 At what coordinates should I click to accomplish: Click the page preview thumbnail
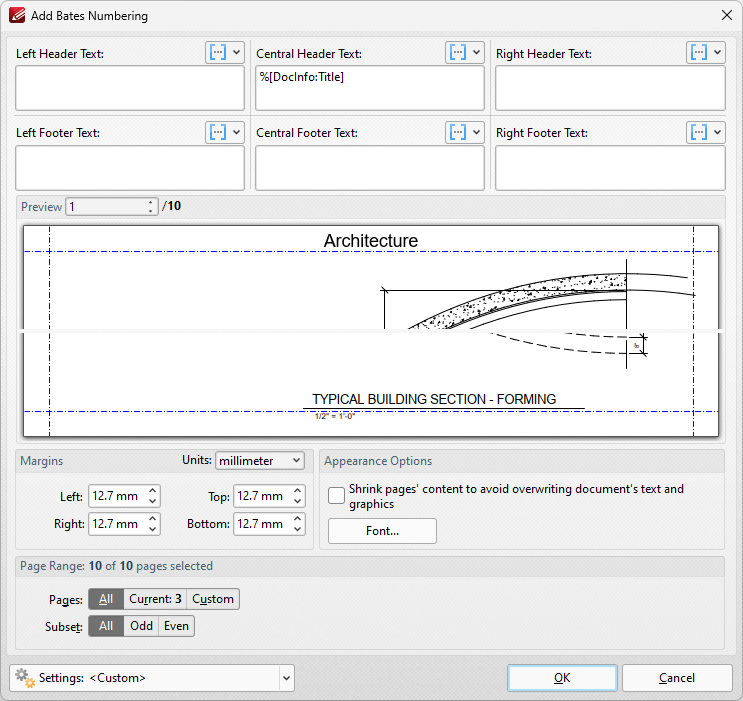pos(371,331)
